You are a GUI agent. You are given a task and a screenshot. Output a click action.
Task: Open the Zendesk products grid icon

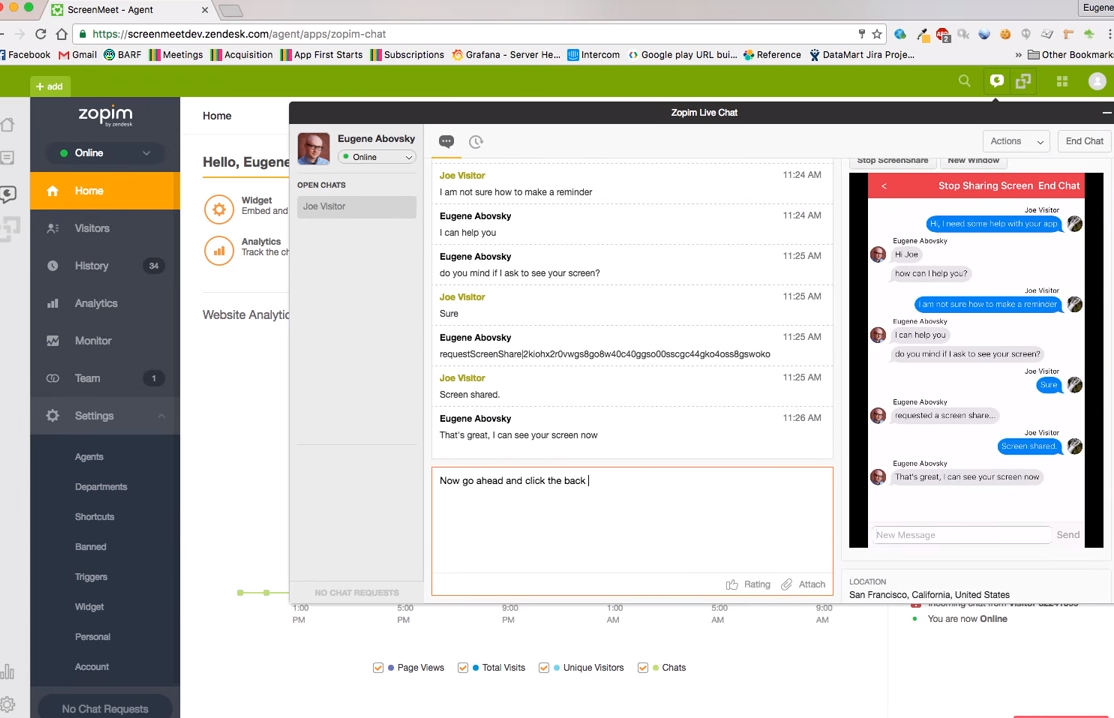[x=1062, y=81]
